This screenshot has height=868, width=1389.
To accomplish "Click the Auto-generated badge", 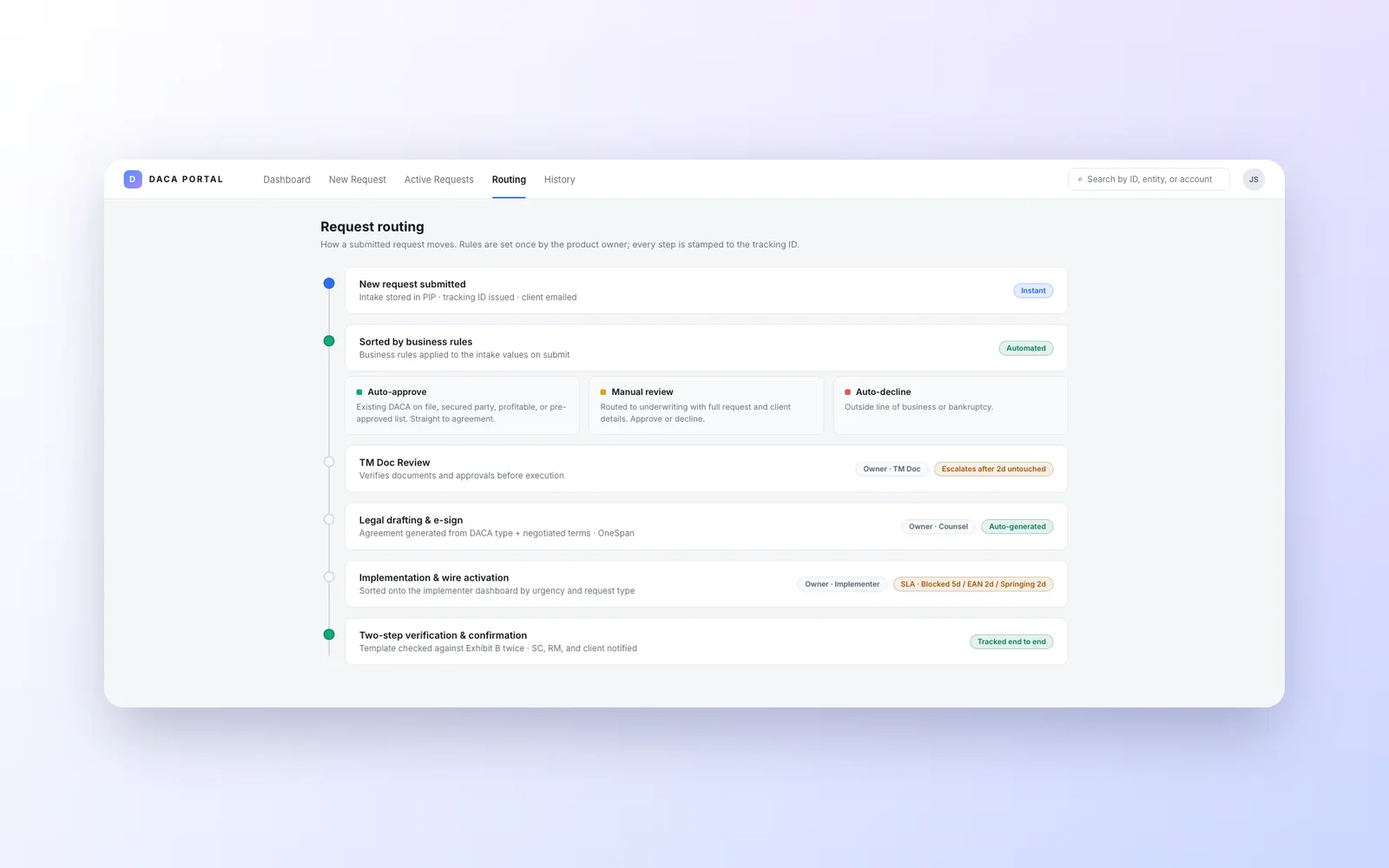I will (1017, 527).
